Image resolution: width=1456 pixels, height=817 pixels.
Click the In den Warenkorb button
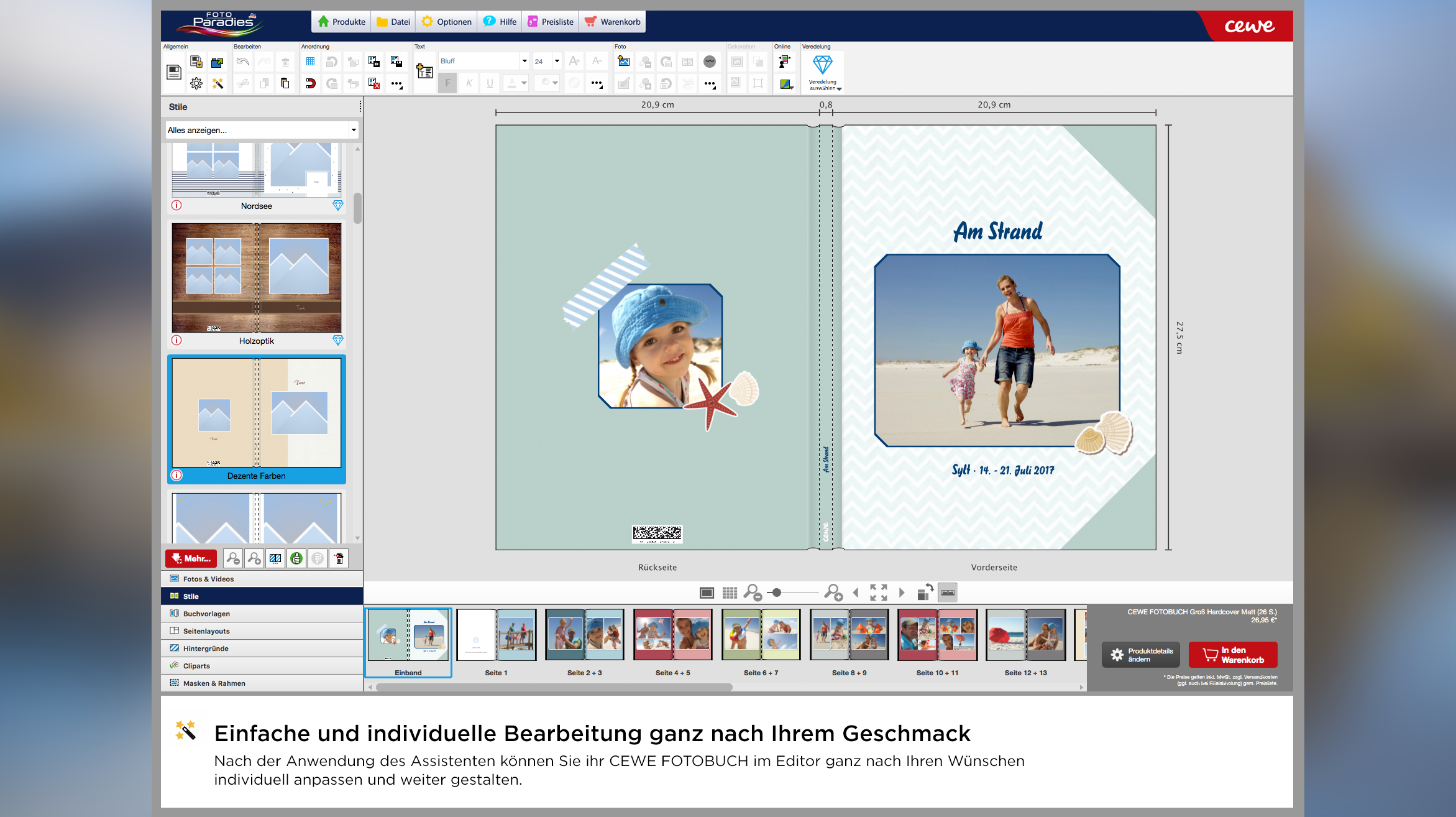(x=1233, y=655)
